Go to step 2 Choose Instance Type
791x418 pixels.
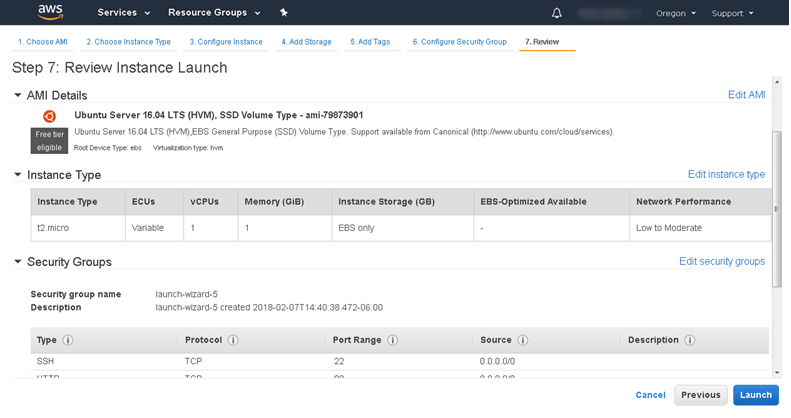coord(128,42)
